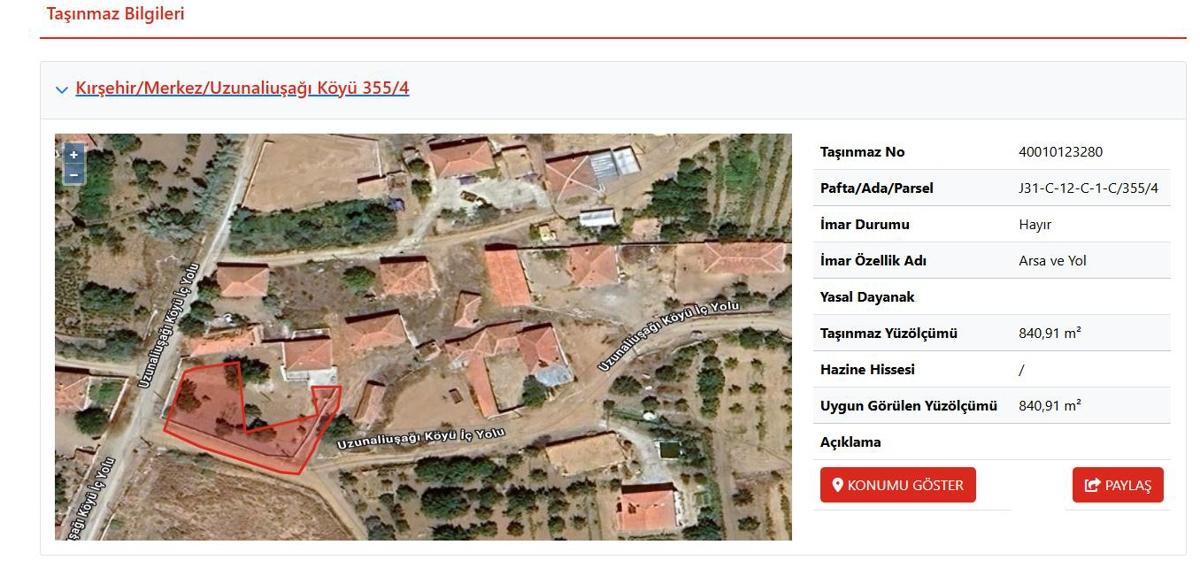Click Taşınmaz Yüzölçümü value 840,91 m²
The width and height of the screenshot is (1200, 568).
[1049, 333]
